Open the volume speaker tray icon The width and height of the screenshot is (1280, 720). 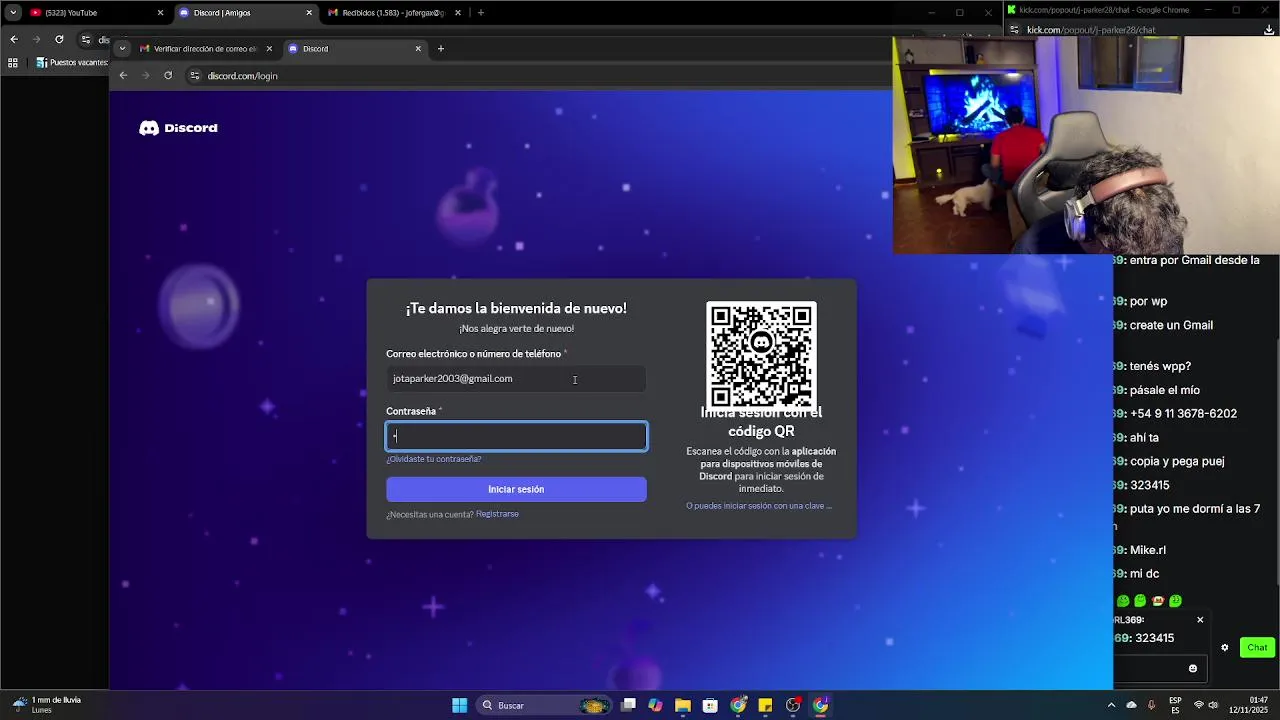pyautogui.click(x=1213, y=705)
